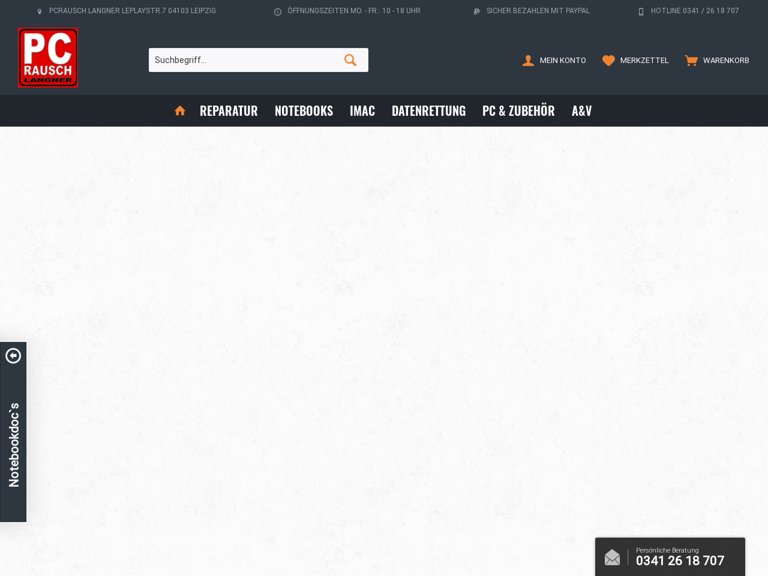Open the PC & Zubehör menu
The image size is (768, 576).
519,111
